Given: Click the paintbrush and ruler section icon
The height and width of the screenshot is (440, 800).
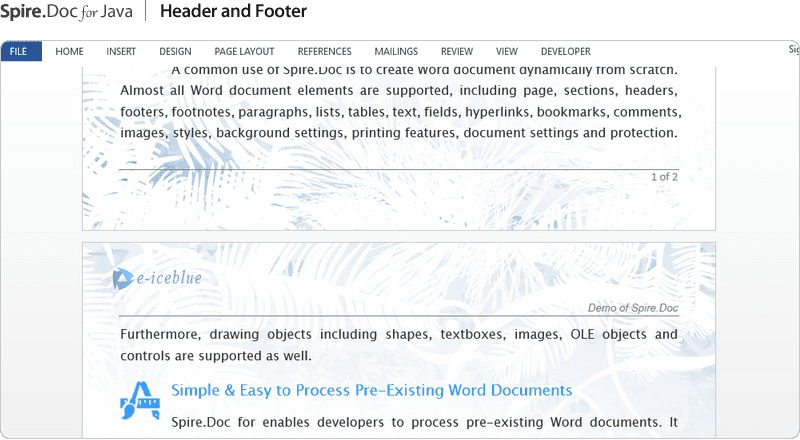Looking at the screenshot, I should pyautogui.click(x=140, y=401).
